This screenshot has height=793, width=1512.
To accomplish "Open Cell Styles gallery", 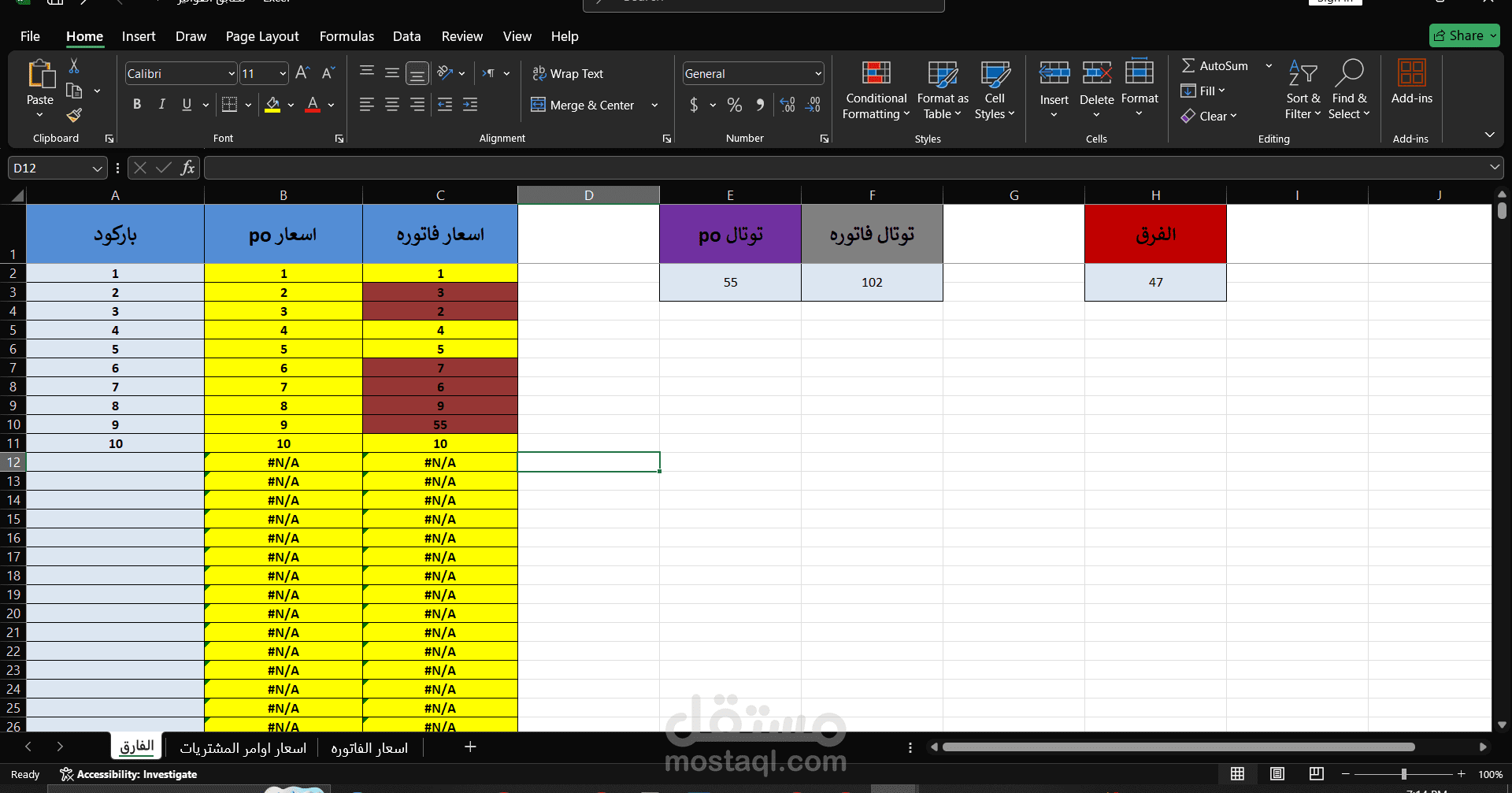I will tap(995, 90).
